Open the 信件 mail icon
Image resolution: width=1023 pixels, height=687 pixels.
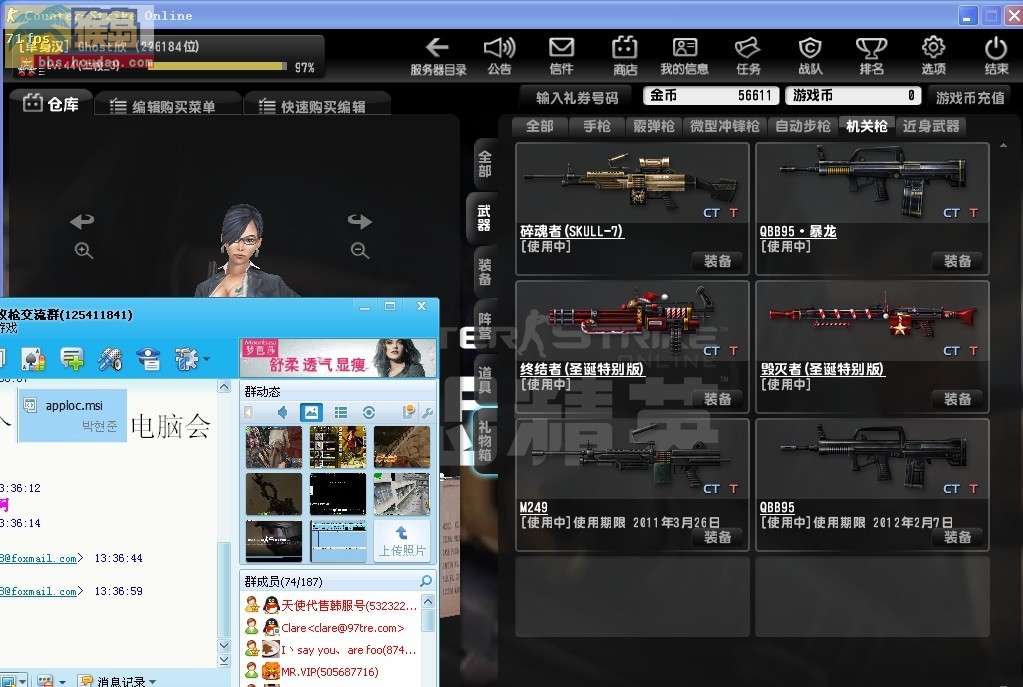click(561, 47)
